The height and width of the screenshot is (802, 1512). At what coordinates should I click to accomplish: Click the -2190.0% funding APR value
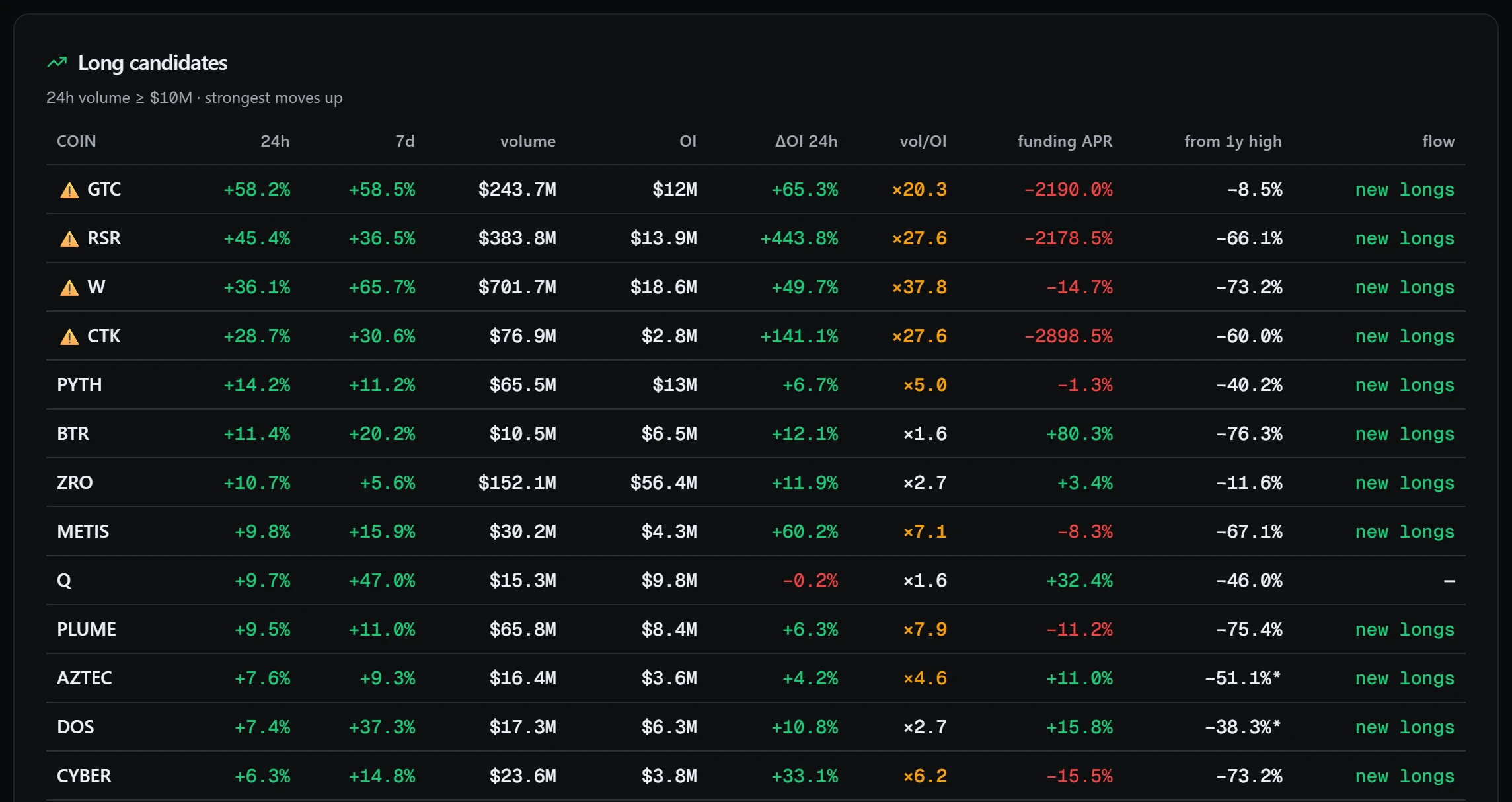(x=1068, y=190)
